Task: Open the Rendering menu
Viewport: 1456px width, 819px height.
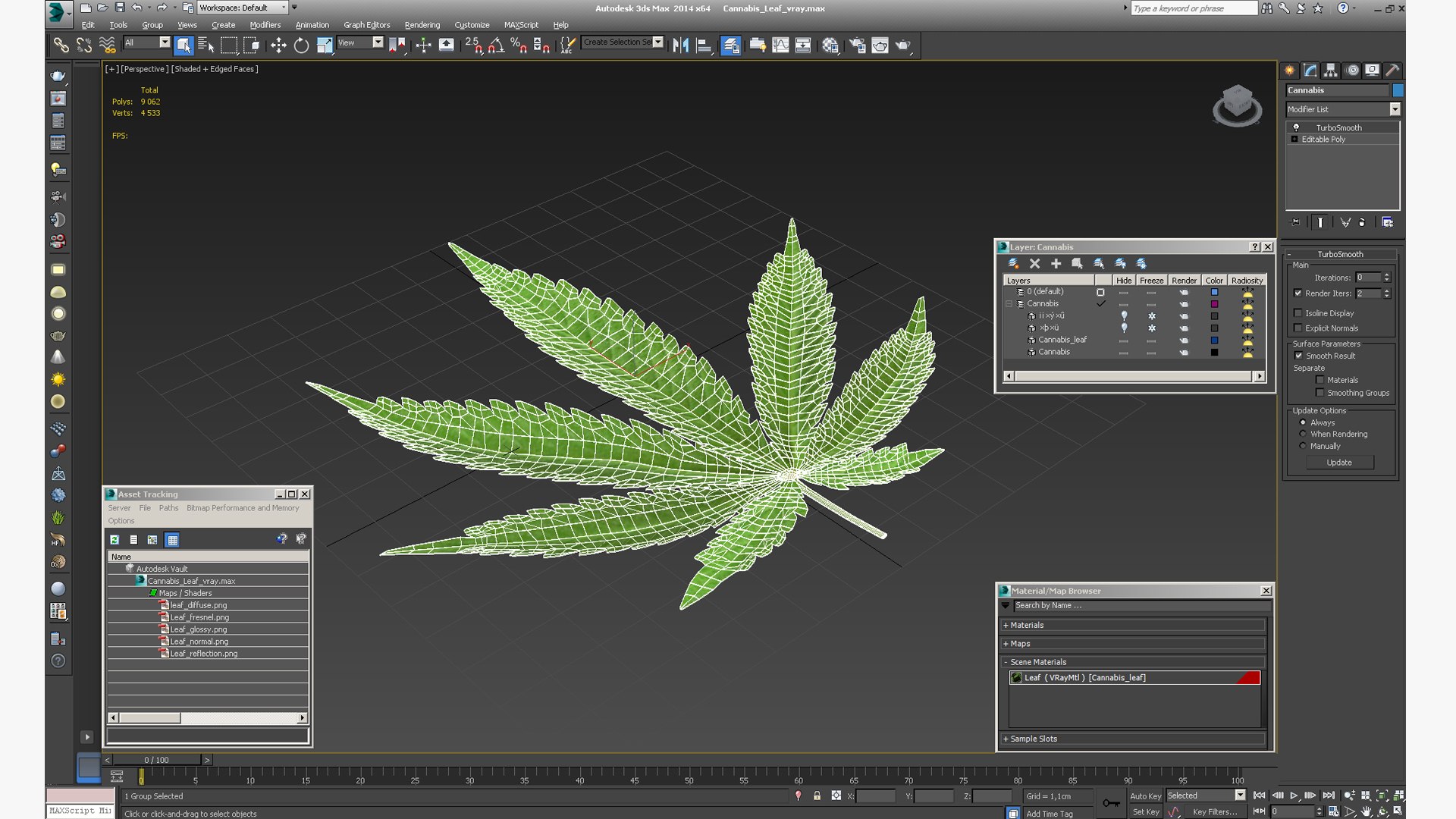Action: (422, 25)
